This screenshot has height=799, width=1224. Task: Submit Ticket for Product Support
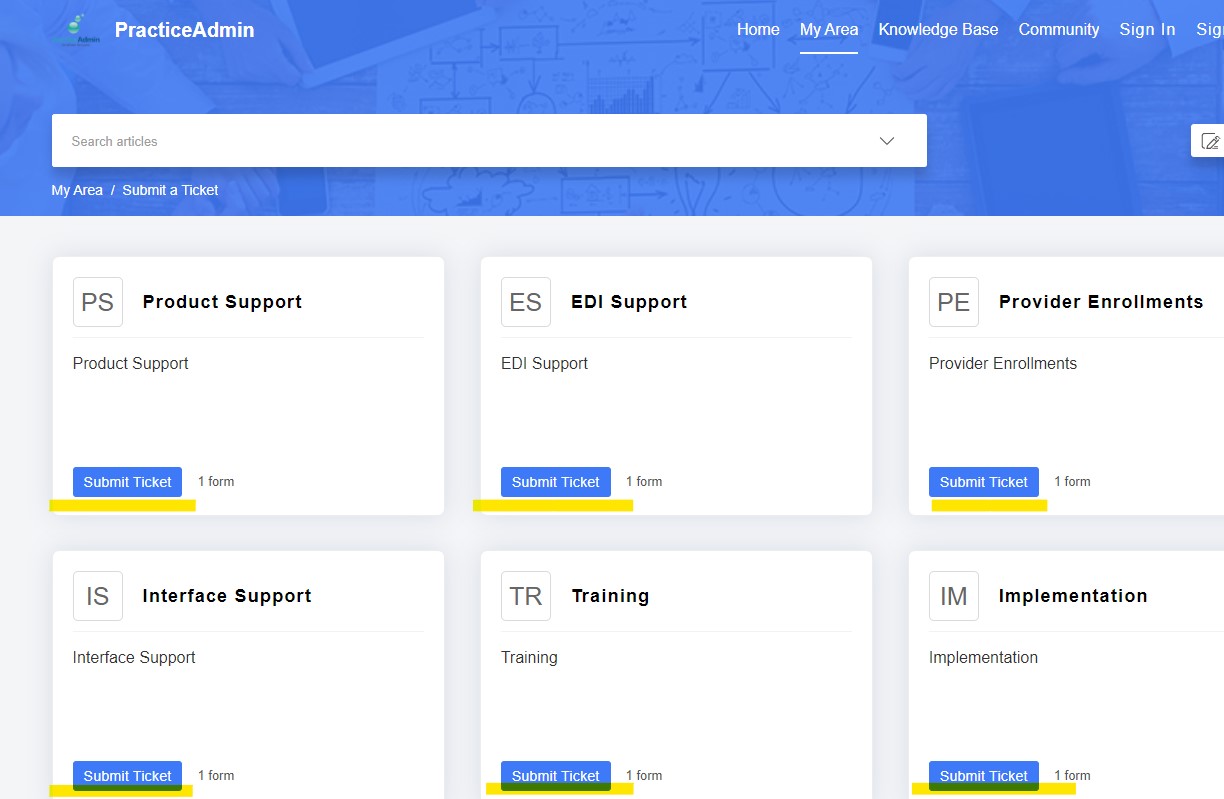point(127,482)
